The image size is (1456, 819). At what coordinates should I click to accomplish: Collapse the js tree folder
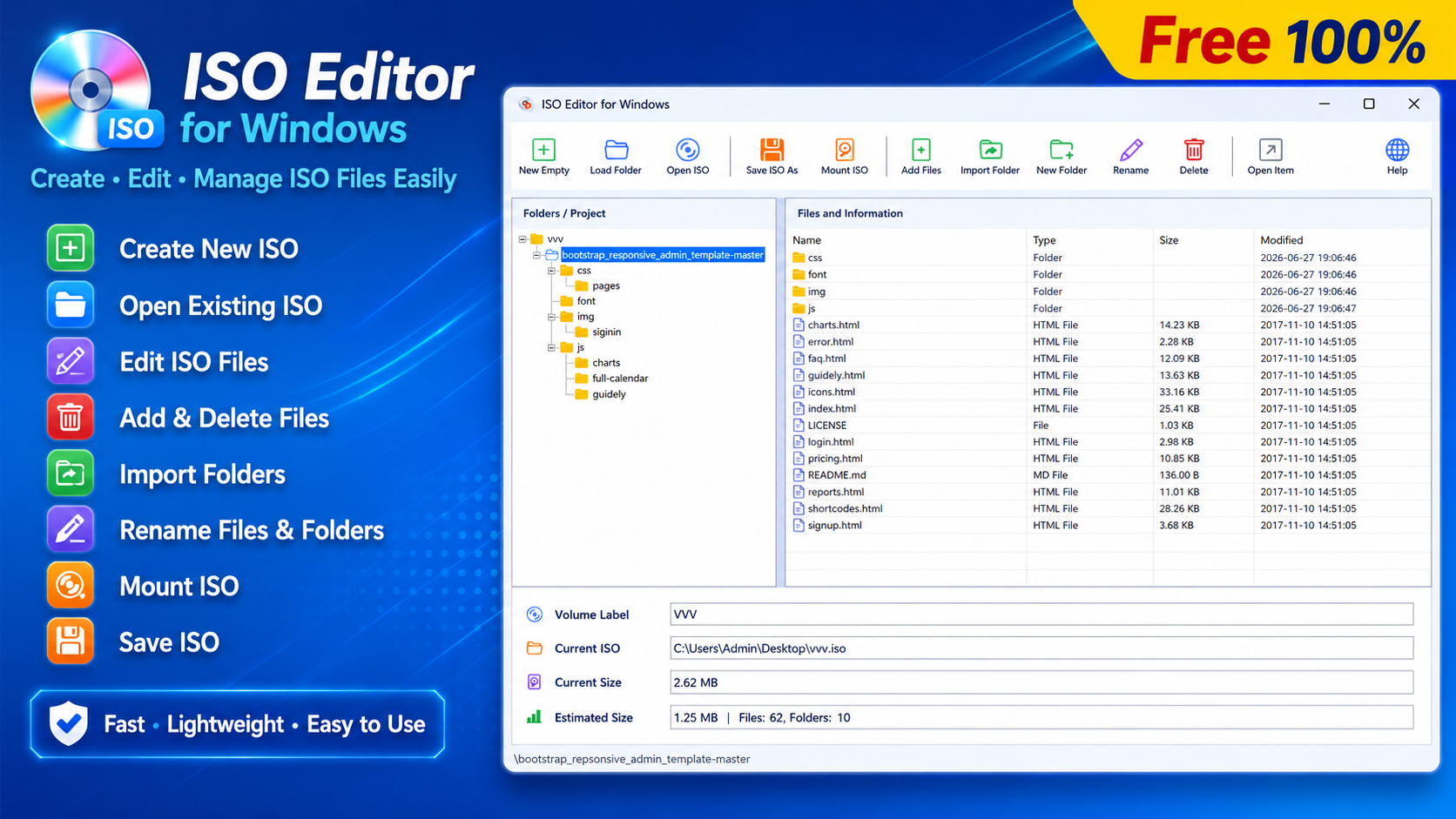point(551,347)
